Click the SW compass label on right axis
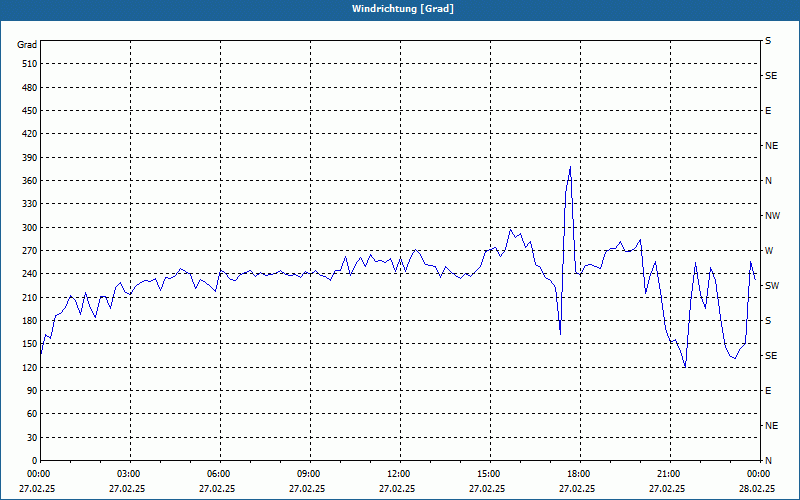 tap(772, 286)
